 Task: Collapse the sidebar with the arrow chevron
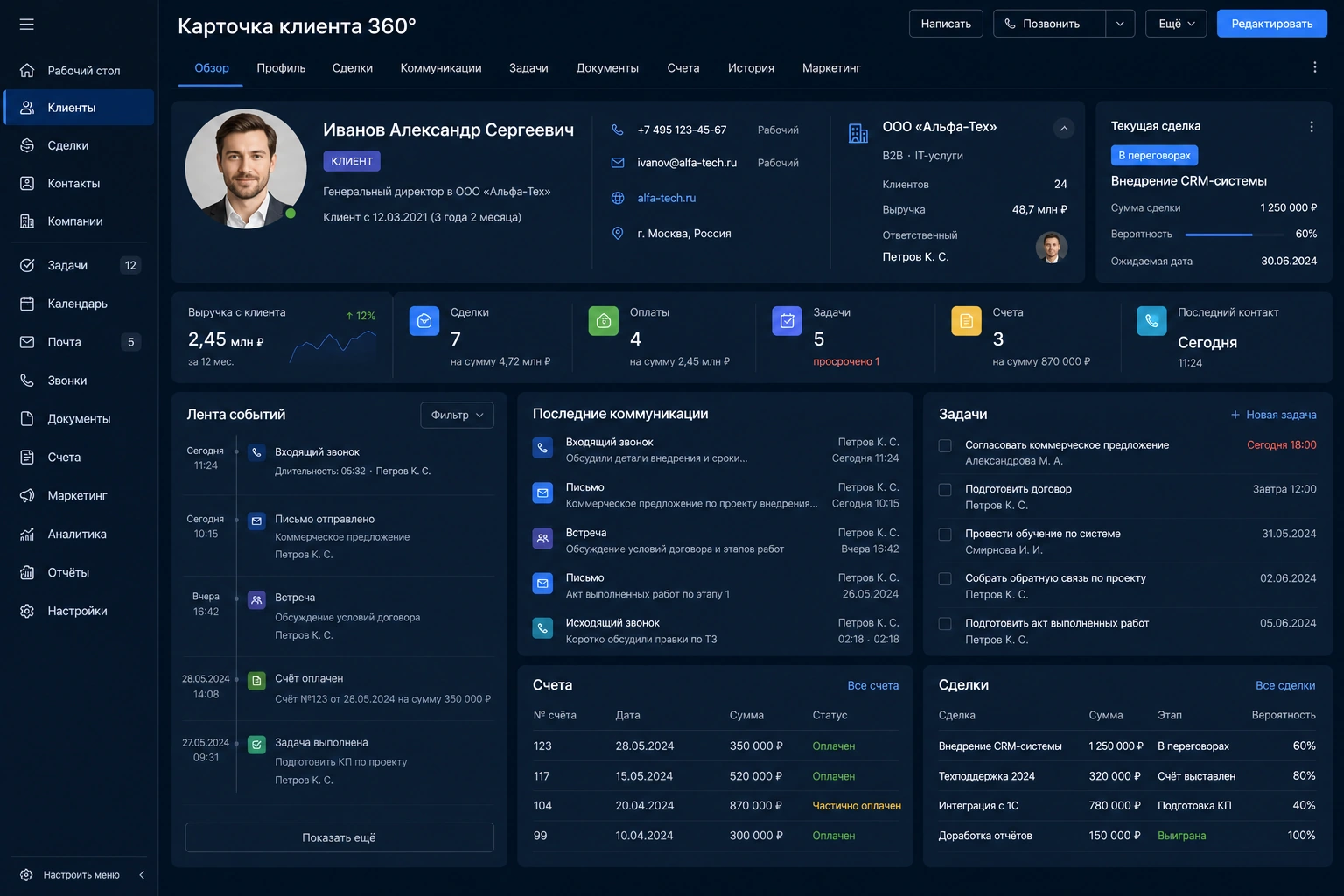[142, 875]
